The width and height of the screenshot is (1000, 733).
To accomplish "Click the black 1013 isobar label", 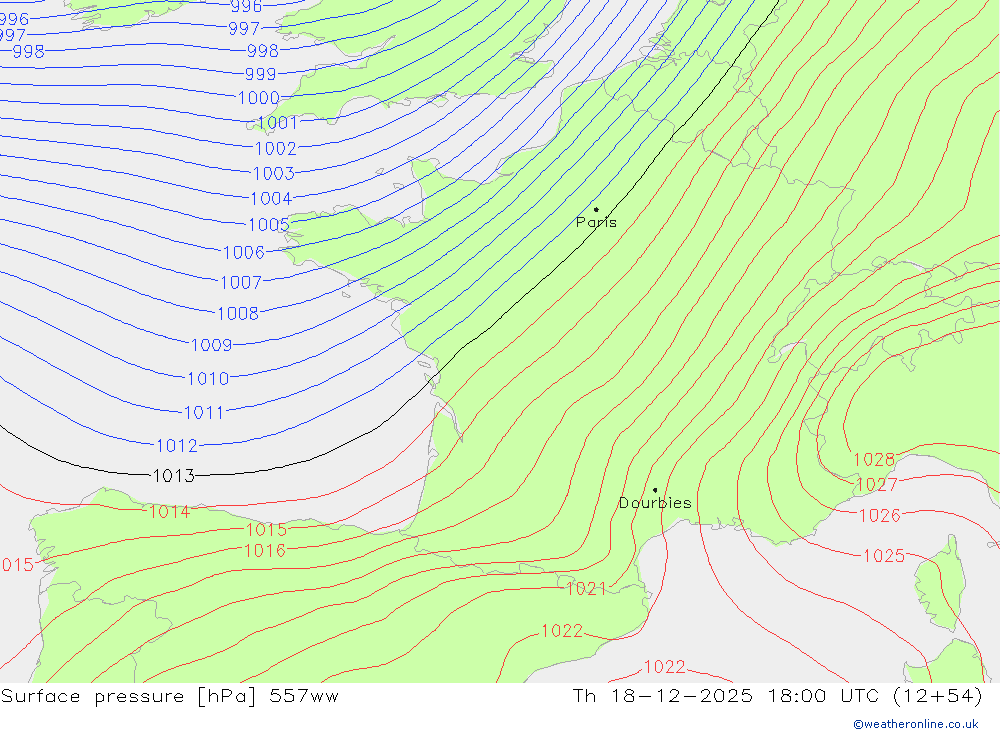I will pyautogui.click(x=174, y=476).
